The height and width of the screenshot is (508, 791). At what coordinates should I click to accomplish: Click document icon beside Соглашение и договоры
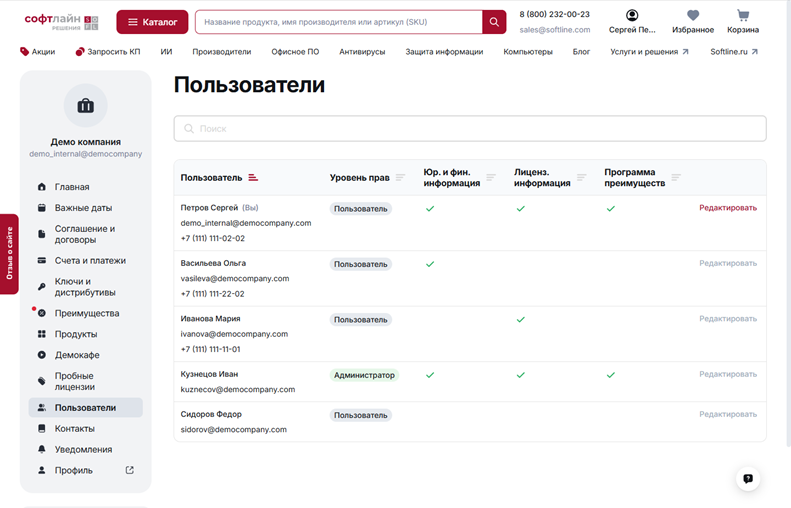click(42, 234)
